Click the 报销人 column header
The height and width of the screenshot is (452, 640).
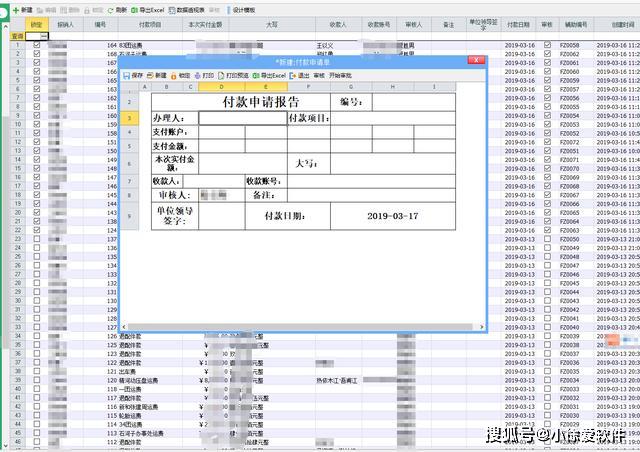pyautogui.click(x=66, y=25)
